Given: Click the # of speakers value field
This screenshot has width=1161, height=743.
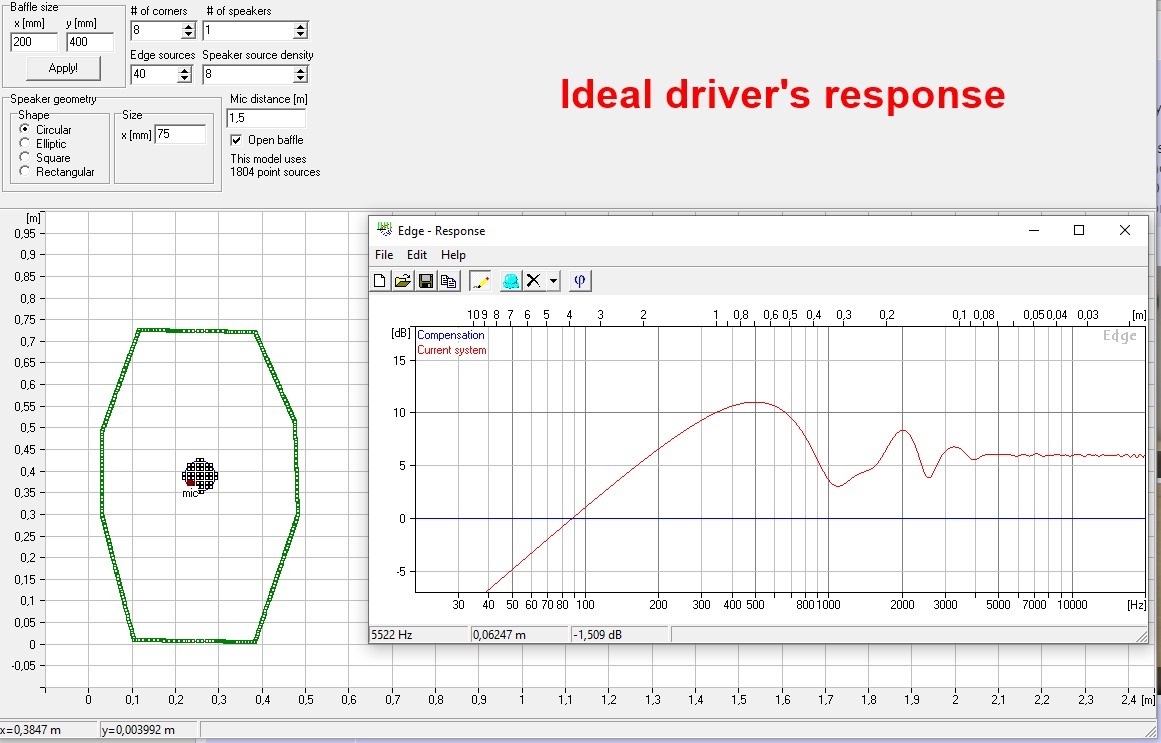Looking at the screenshot, I should 248,30.
